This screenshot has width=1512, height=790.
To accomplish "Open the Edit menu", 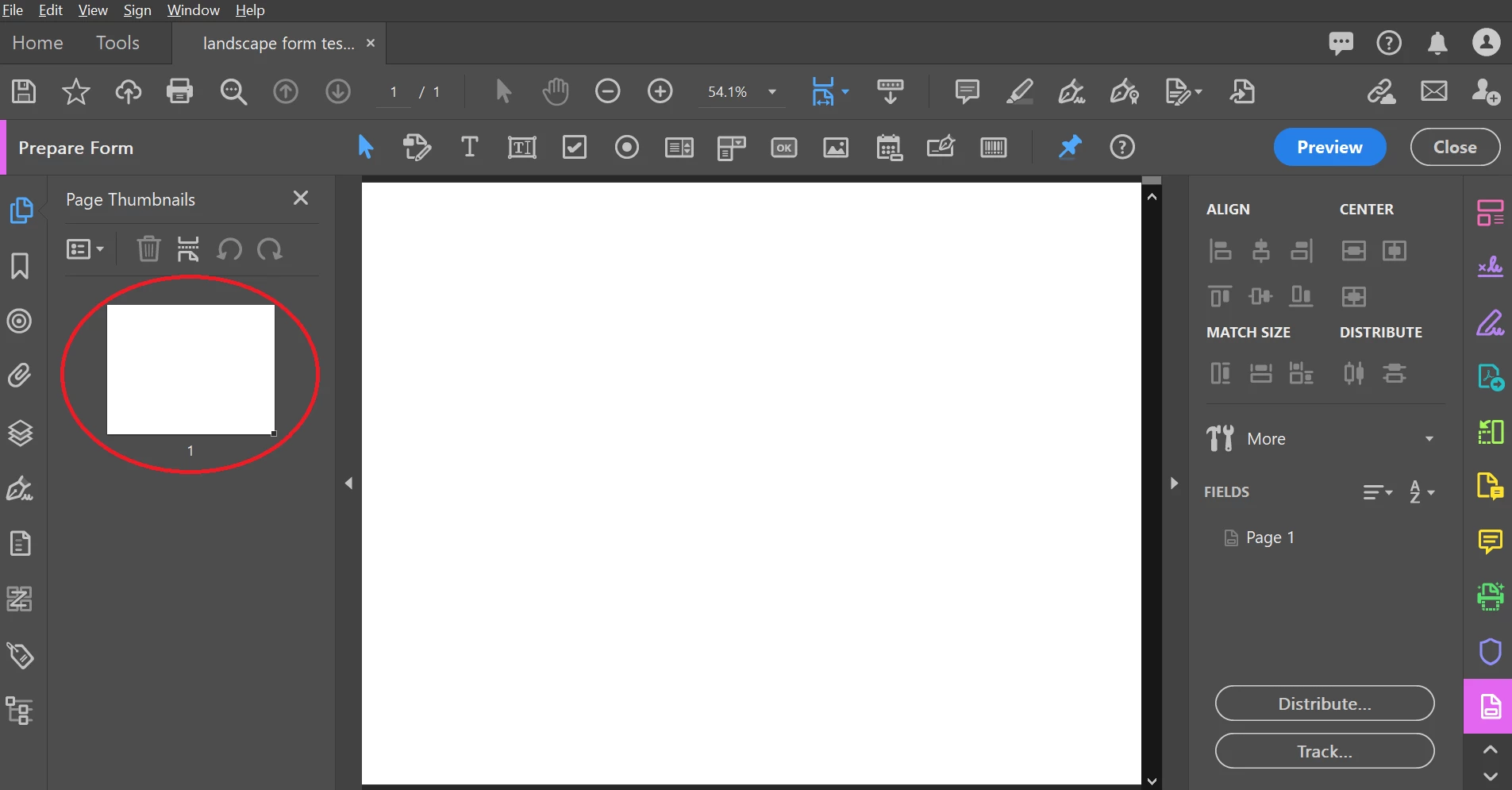I will [50, 10].
